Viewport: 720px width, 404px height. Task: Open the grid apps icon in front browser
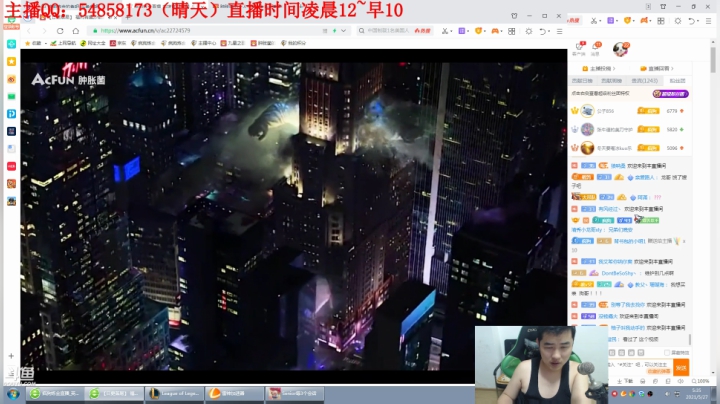512,31
